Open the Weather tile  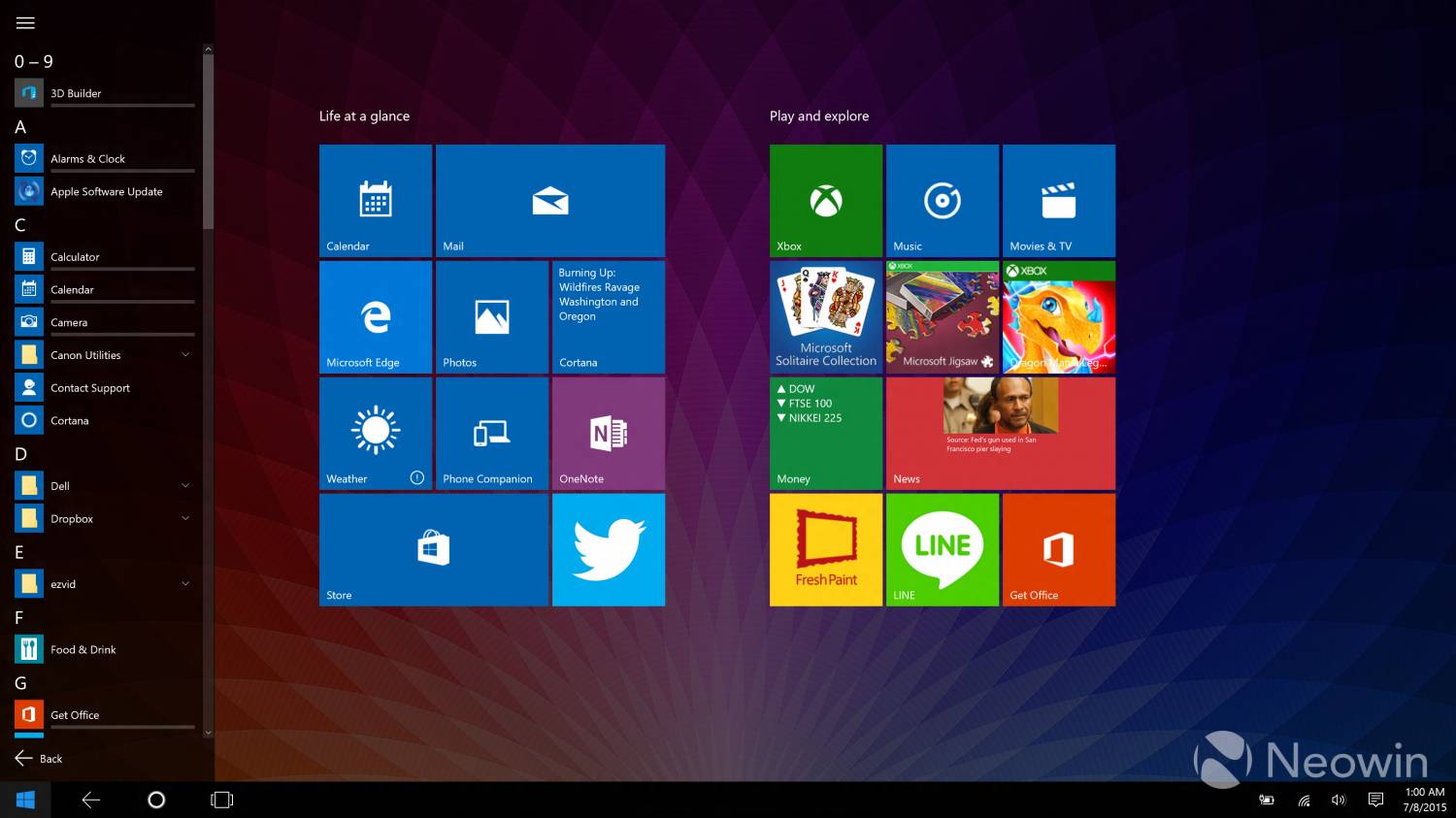point(376,434)
